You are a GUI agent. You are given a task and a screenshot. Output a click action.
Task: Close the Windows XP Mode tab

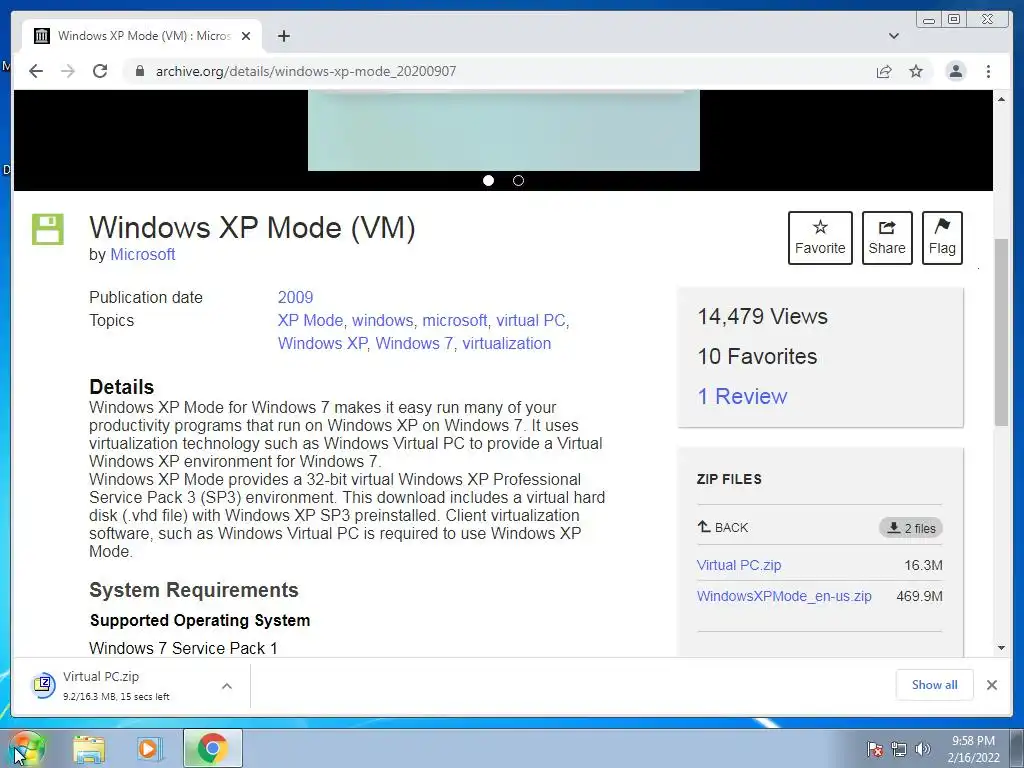coord(246,36)
